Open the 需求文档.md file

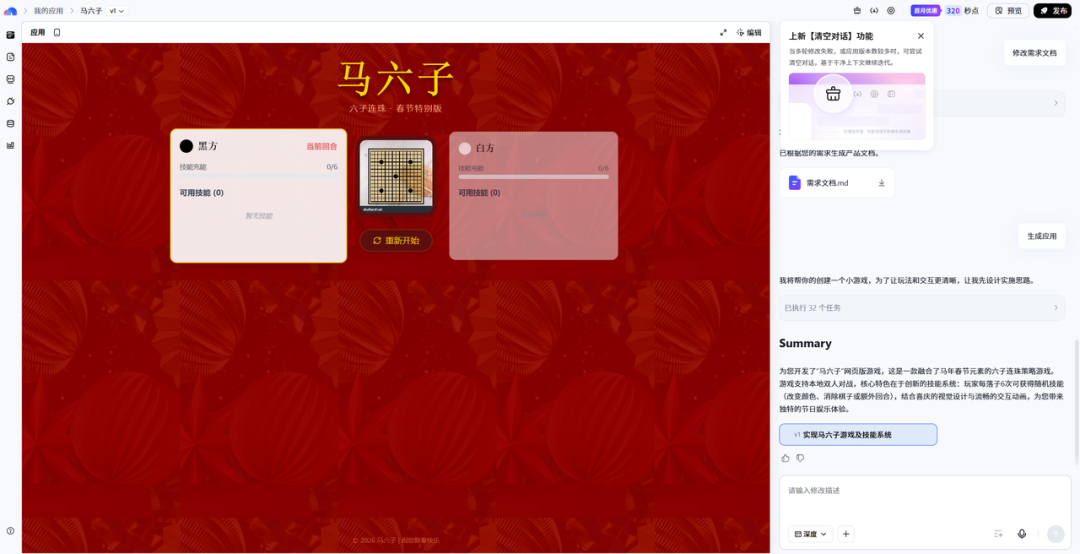[827, 183]
